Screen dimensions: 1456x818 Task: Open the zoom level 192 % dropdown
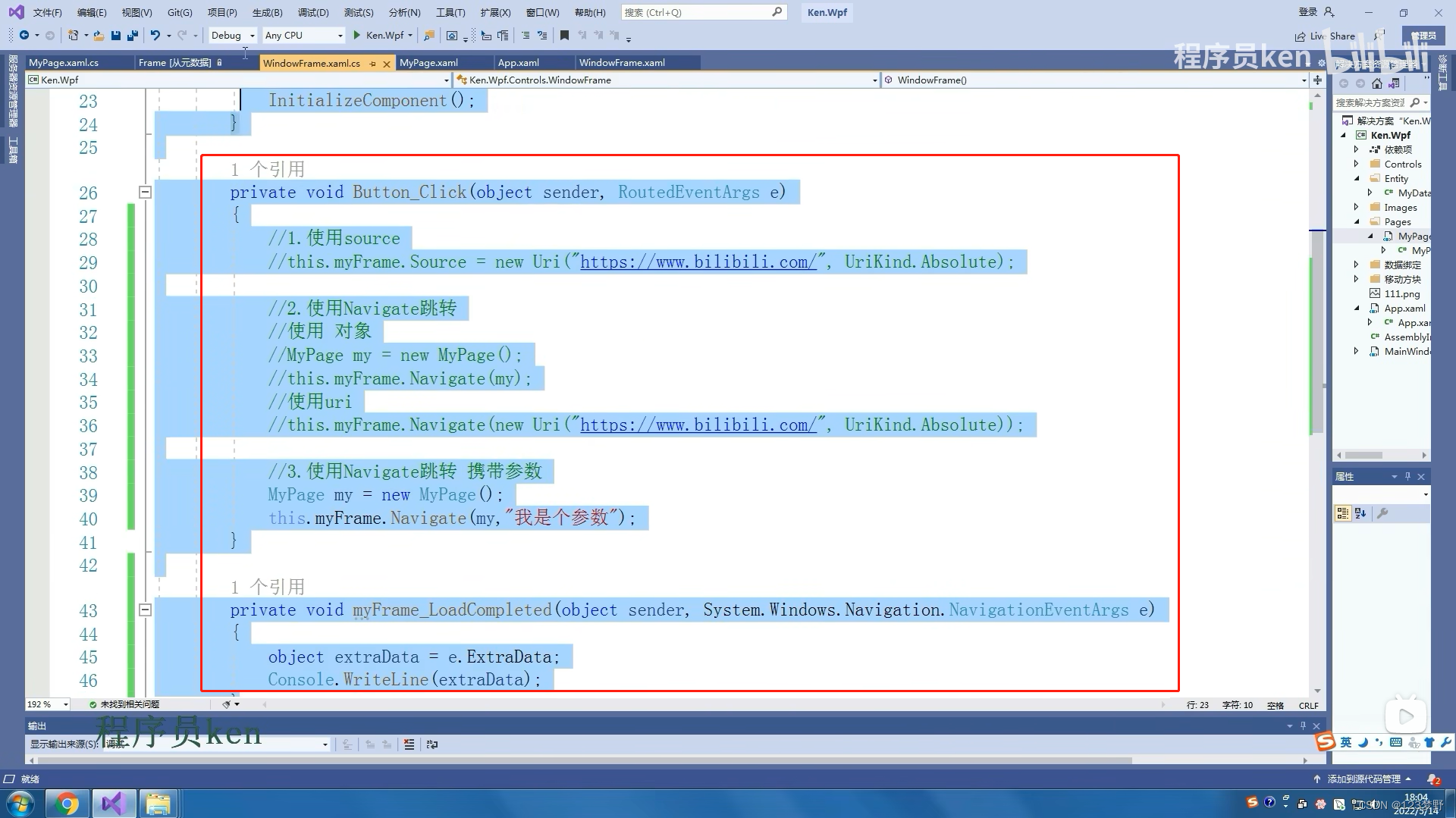[48, 704]
